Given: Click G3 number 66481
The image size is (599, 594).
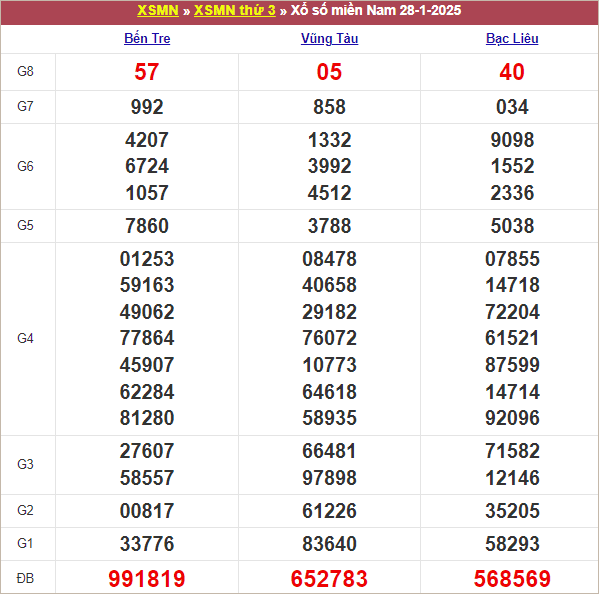Looking at the screenshot, I should pyautogui.click(x=329, y=451).
